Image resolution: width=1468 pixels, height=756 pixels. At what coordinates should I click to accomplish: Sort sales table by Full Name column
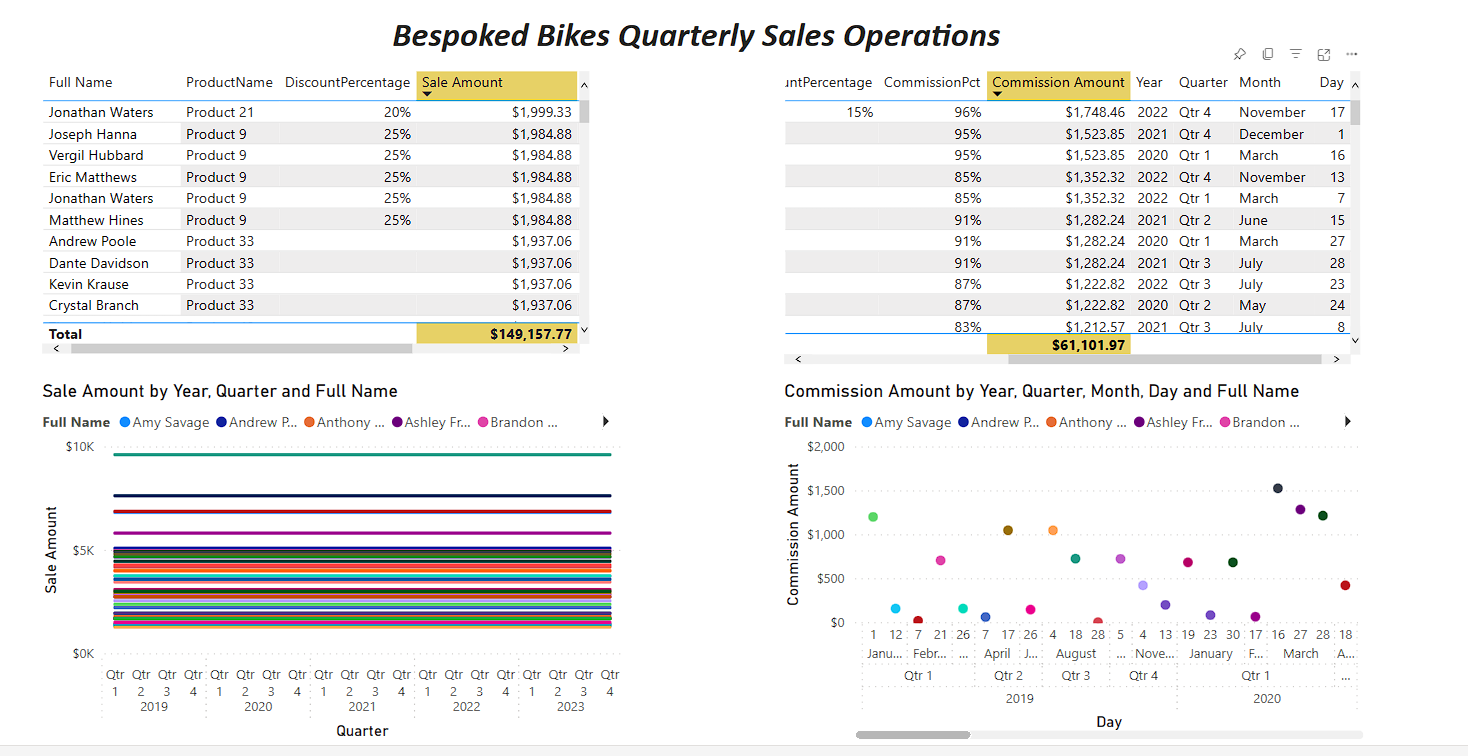pyautogui.click(x=80, y=82)
